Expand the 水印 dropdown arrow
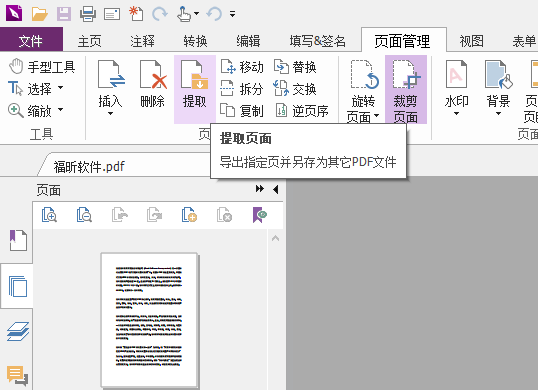 pos(456,114)
